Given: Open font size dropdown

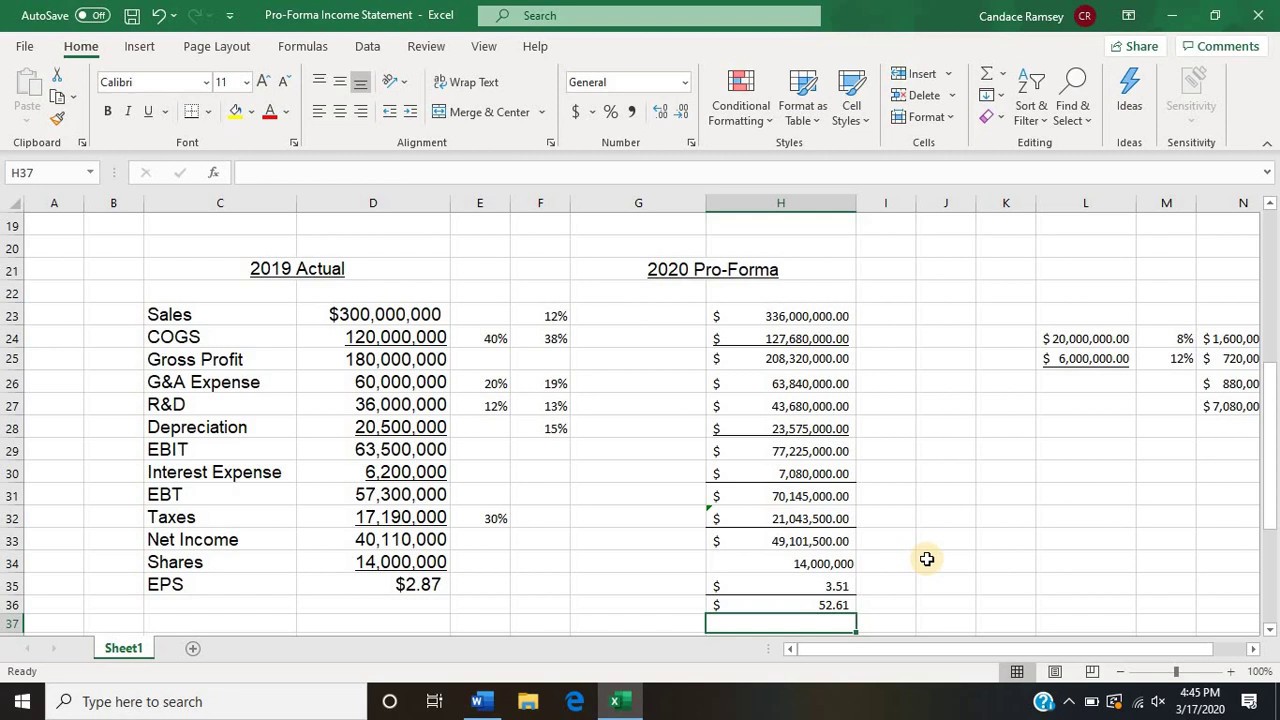Looking at the screenshot, I should coord(247,82).
